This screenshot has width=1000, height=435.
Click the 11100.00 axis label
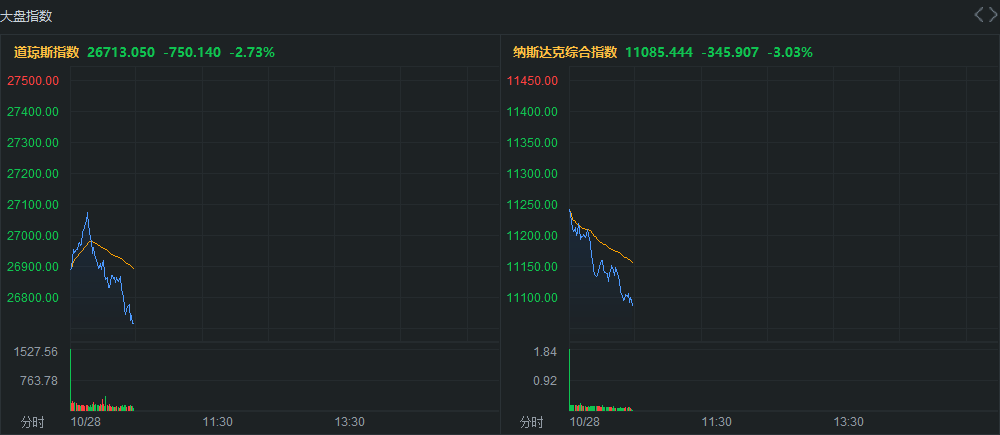point(532,297)
